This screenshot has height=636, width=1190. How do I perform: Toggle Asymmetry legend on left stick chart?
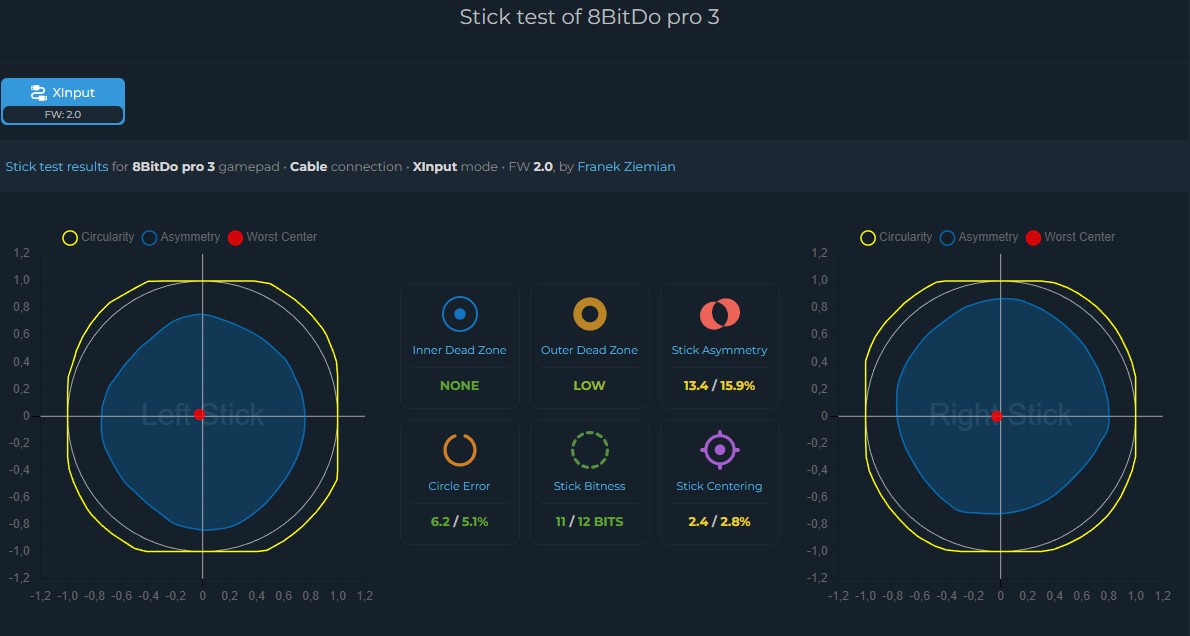tap(181, 237)
